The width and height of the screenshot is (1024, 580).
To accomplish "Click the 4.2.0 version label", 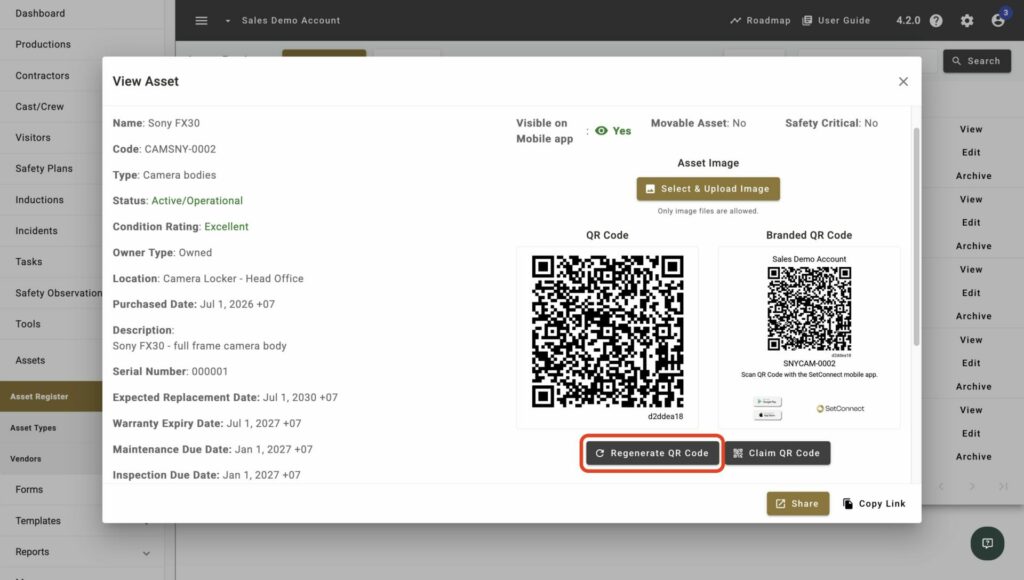I will pyautogui.click(x=908, y=20).
